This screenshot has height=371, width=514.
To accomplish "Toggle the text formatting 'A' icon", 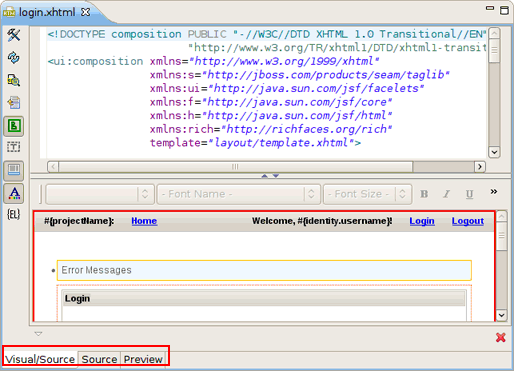I will (x=14, y=193).
